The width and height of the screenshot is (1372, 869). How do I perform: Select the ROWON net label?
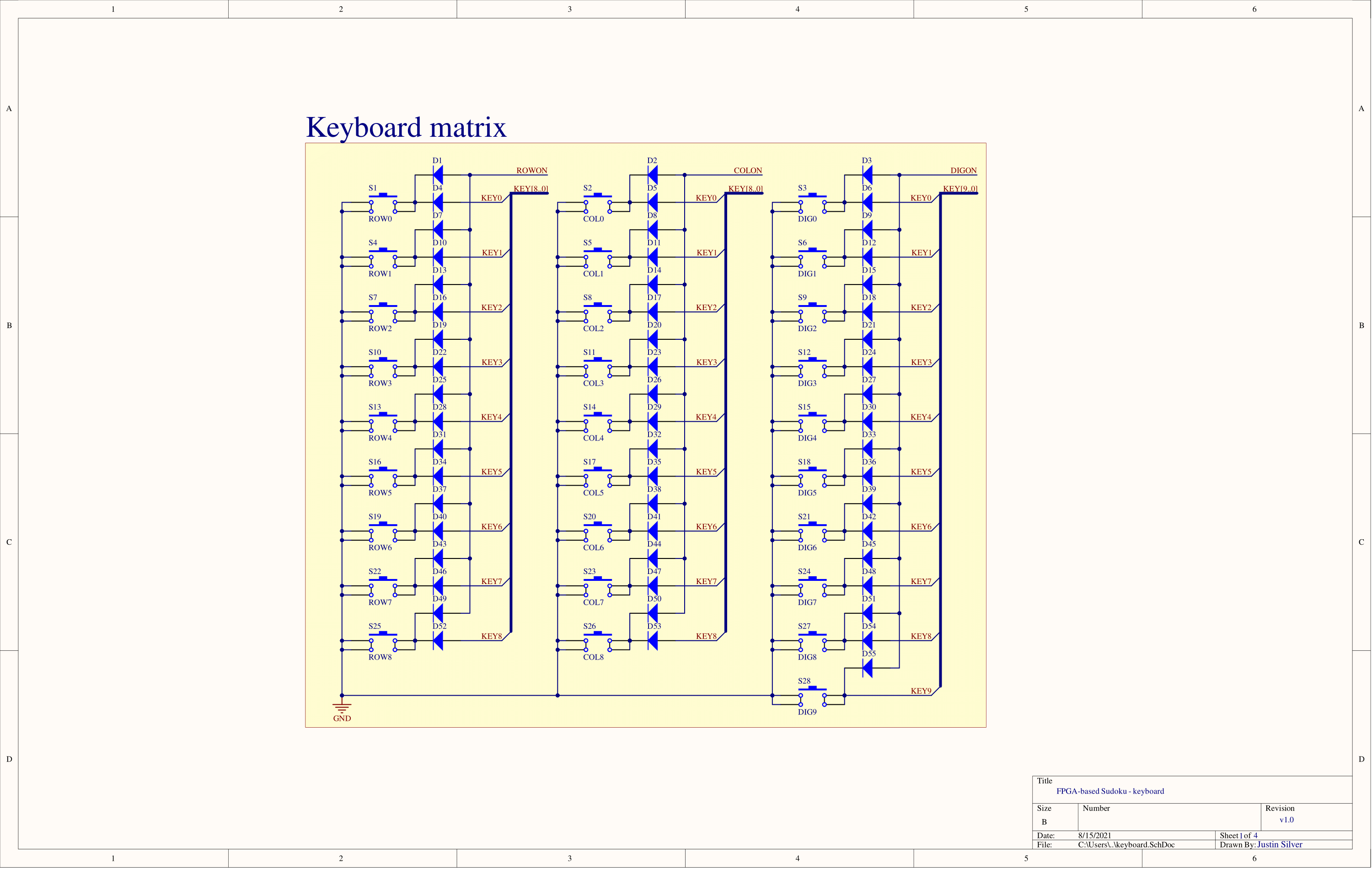[x=531, y=171]
